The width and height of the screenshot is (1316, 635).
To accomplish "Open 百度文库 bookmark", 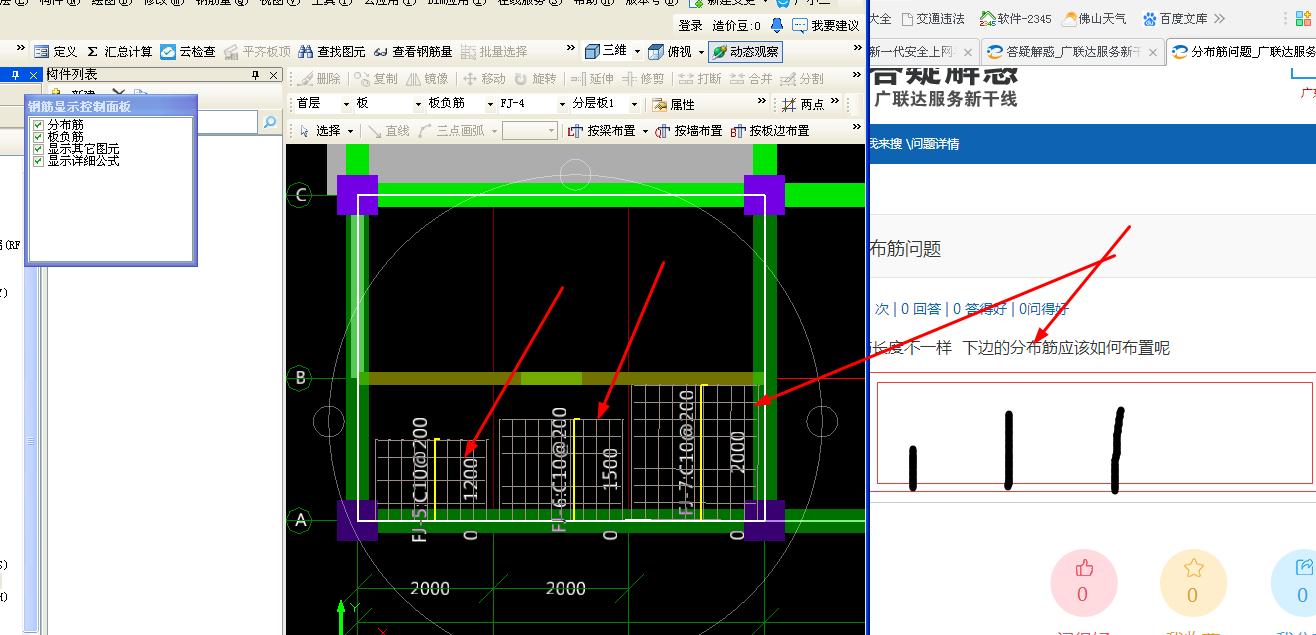I will click(1175, 19).
